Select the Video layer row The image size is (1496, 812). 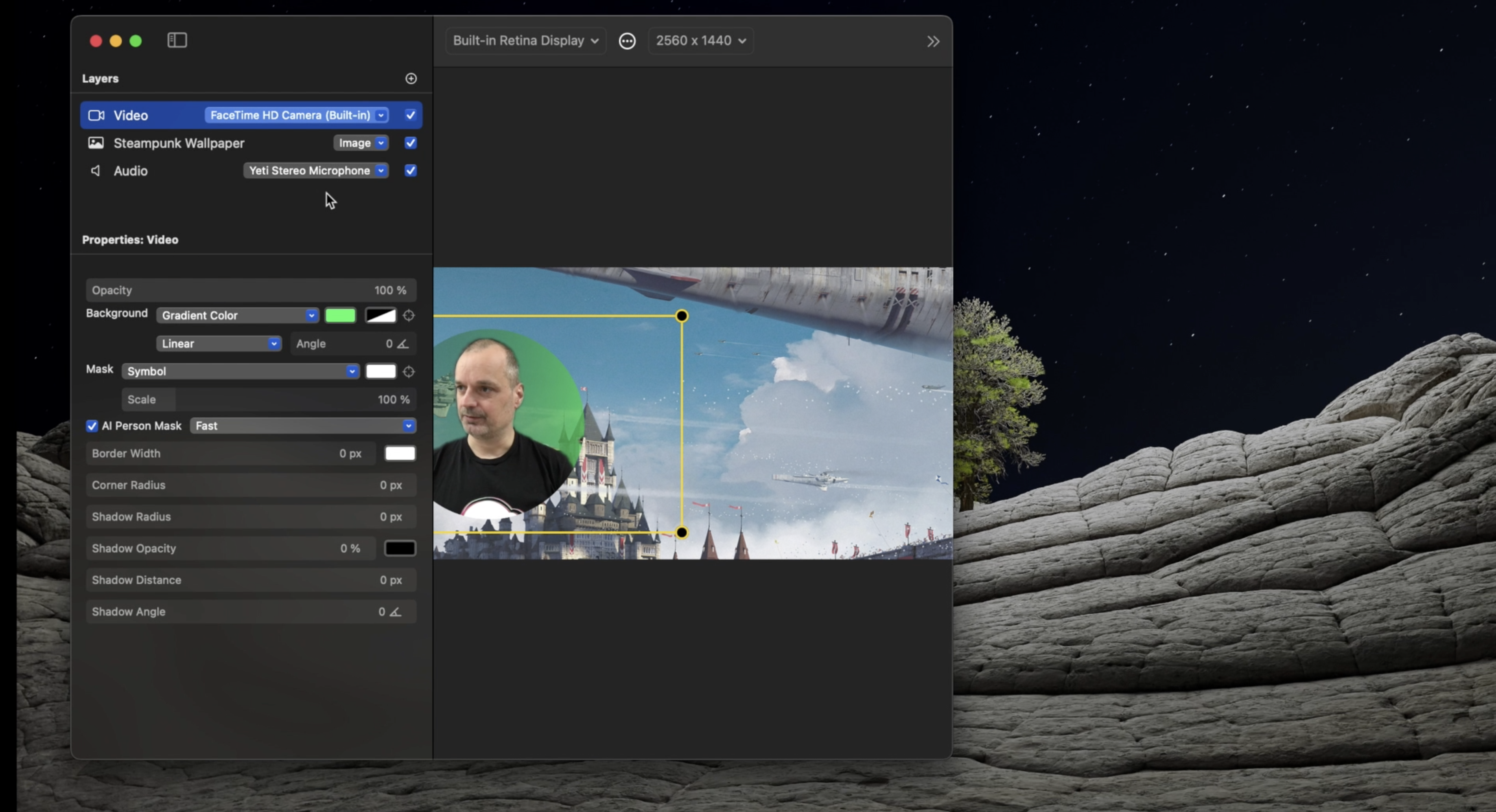coord(251,115)
